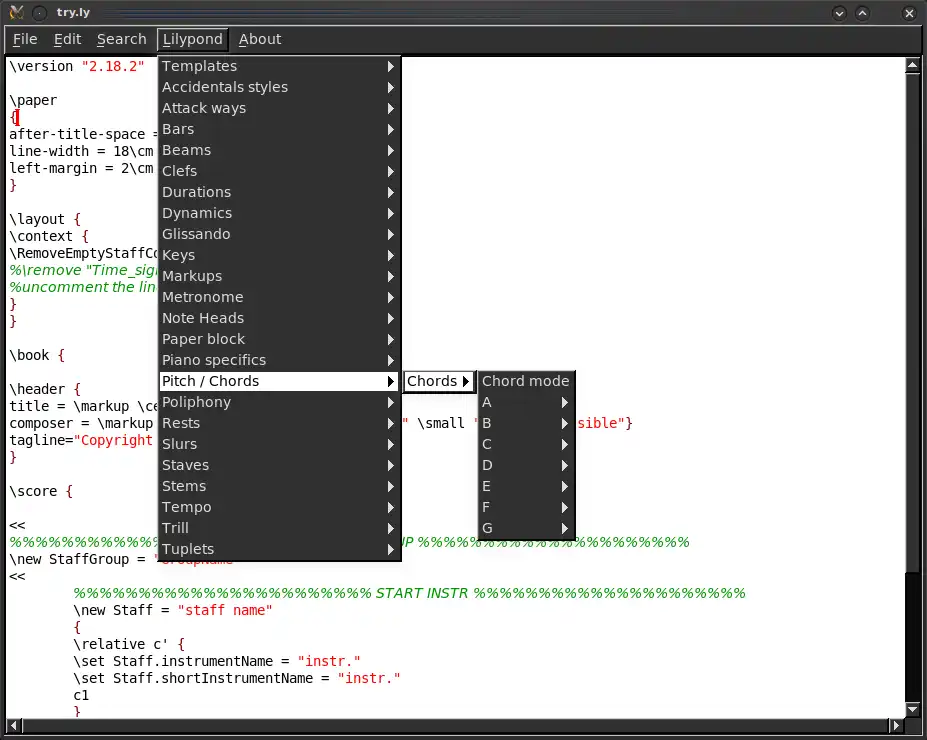Viewport: 927px width, 740px height.
Task: Open the Staves submenu
Action: (x=279, y=465)
